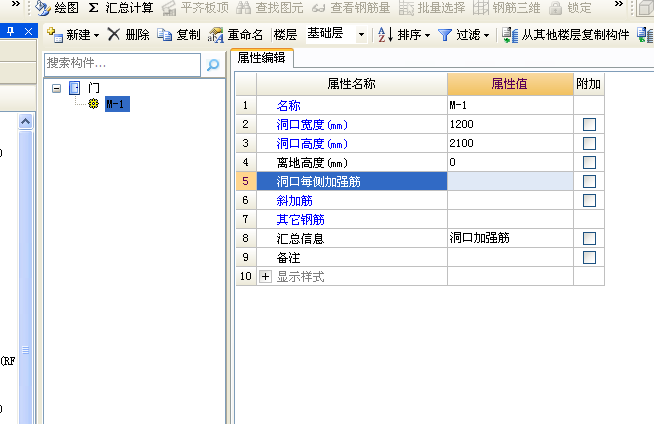
Task: Collapse the 门 tree node
Action: click(x=56, y=88)
